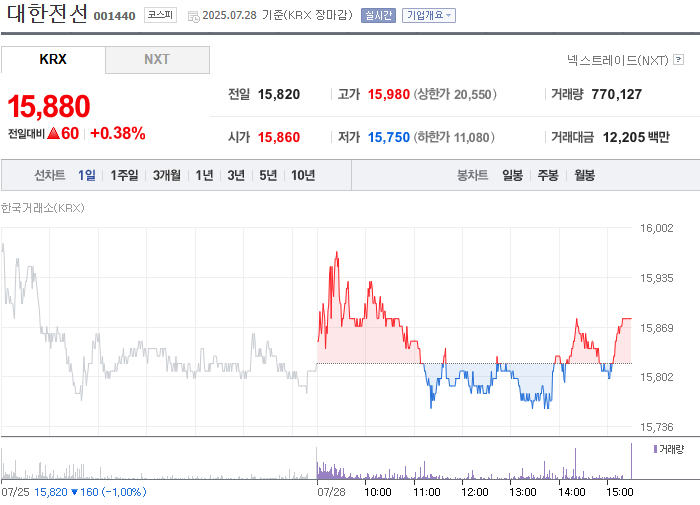Click the 14:00 time axis marker
This screenshot has height=505, width=700.
571,492
